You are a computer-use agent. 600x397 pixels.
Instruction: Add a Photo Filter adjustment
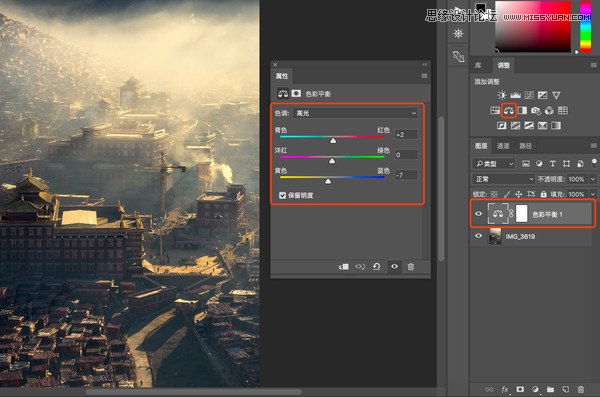pos(536,111)
